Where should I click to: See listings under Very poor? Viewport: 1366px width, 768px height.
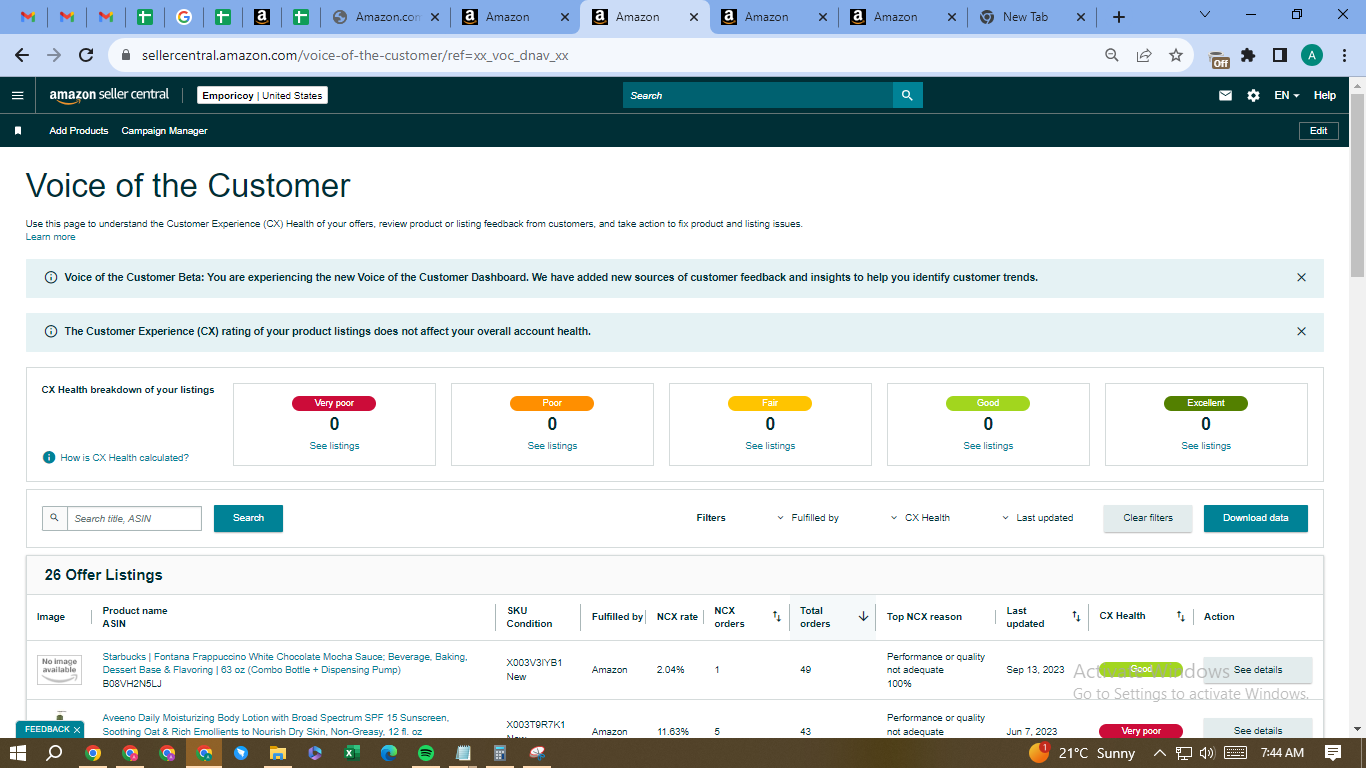334,446
